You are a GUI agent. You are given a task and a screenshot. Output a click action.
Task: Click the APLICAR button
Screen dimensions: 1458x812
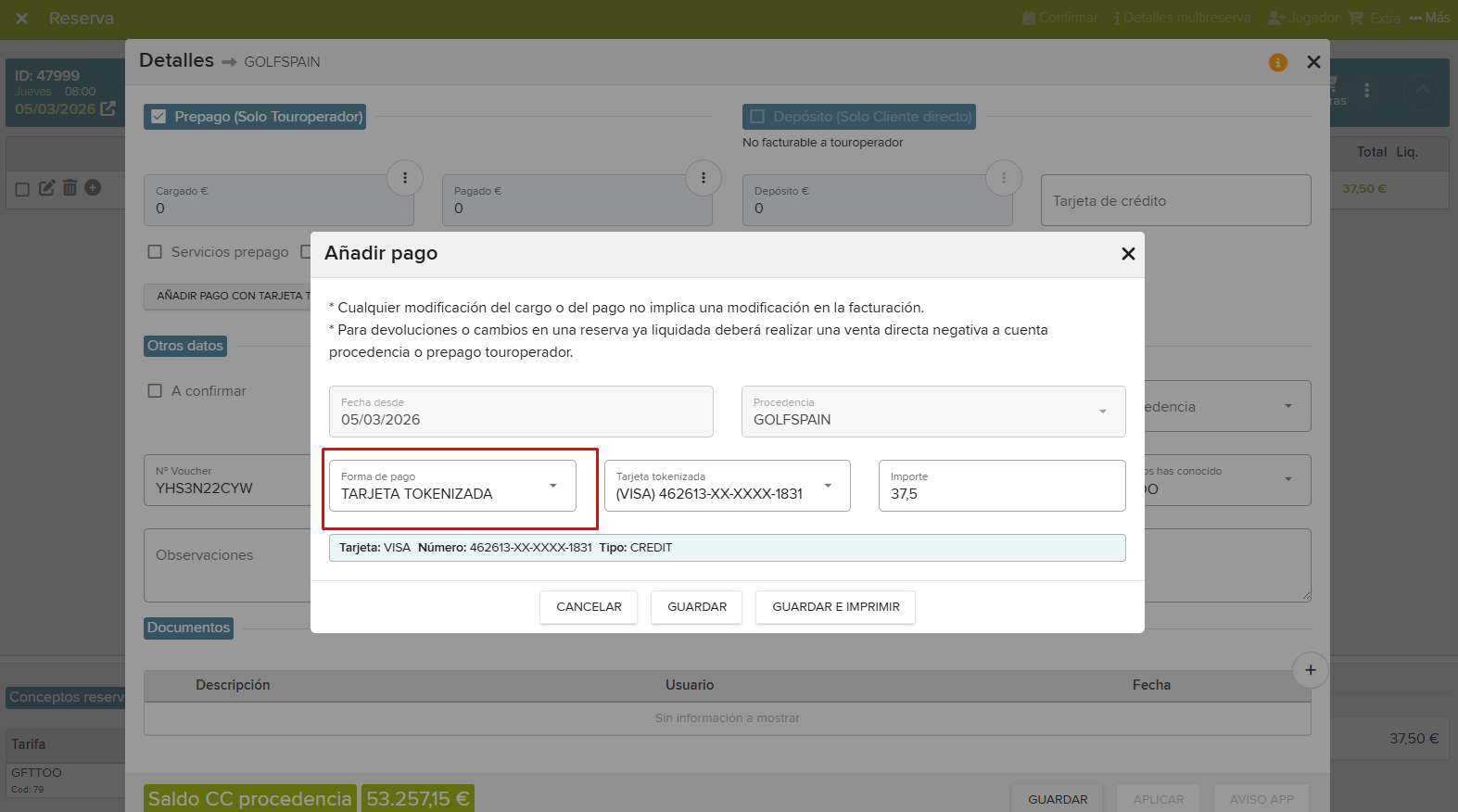click(1159, 799)
